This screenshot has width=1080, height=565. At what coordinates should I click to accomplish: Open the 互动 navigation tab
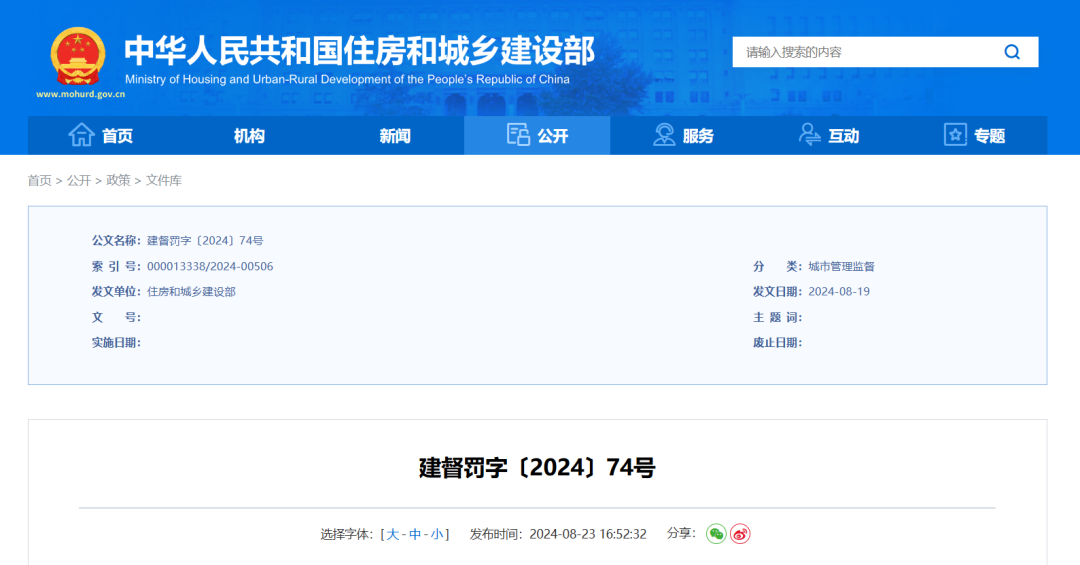(x=829, y=135)
